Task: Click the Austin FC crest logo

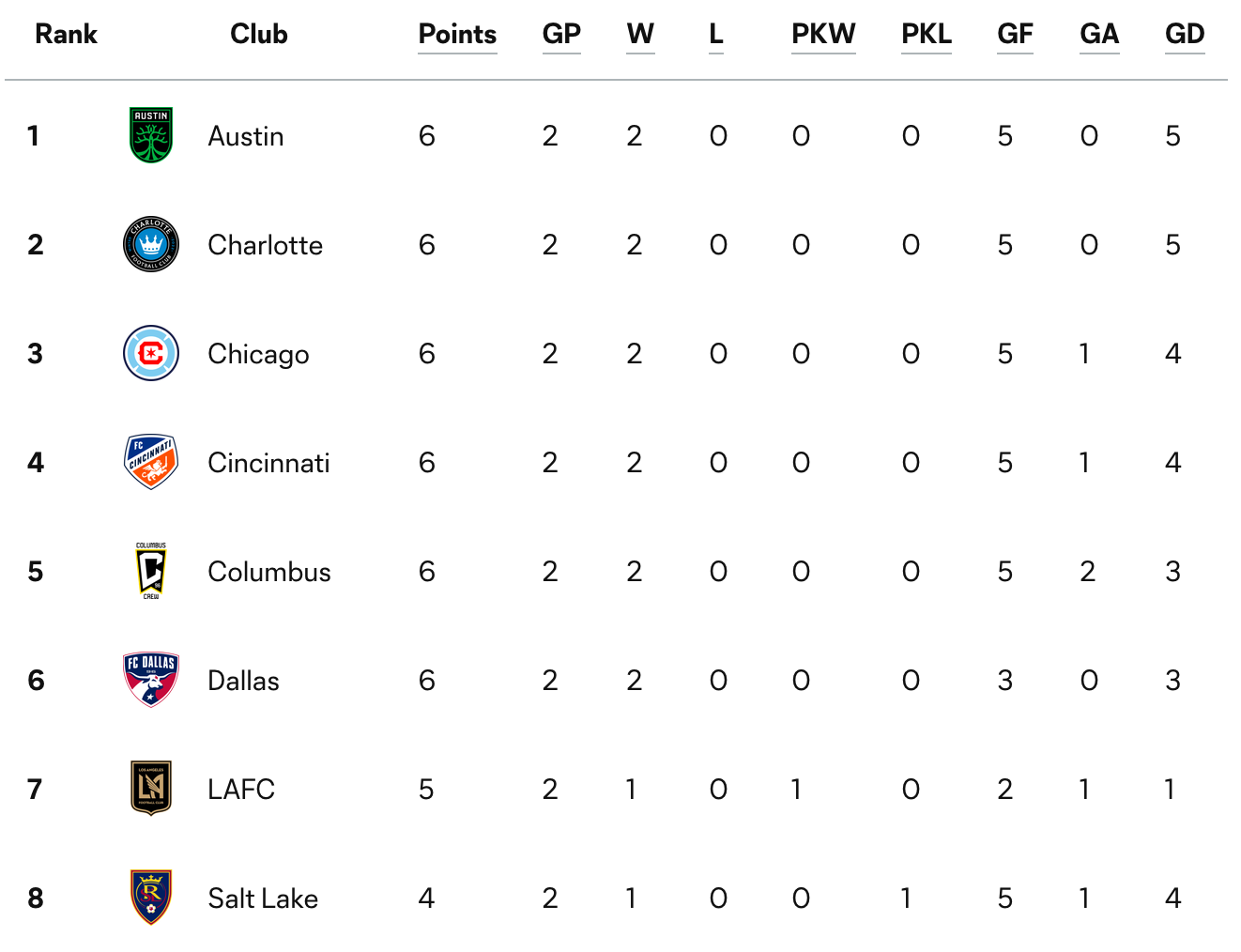Action: 151,135
